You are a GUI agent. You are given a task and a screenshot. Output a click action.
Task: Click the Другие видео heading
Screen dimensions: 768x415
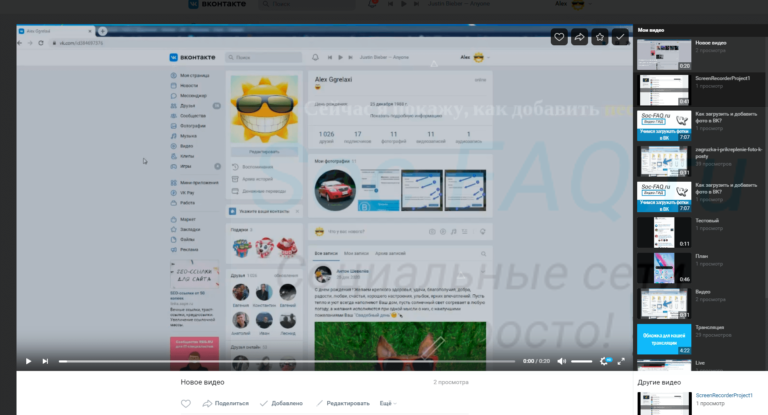(x=659, y=382)
